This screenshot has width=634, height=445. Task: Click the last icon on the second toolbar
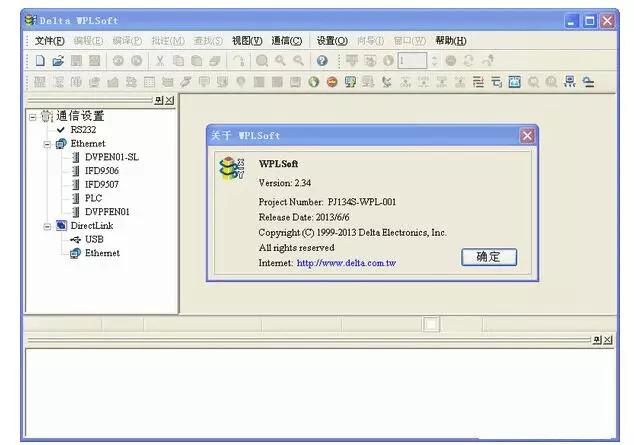click(x=588, y=82)
